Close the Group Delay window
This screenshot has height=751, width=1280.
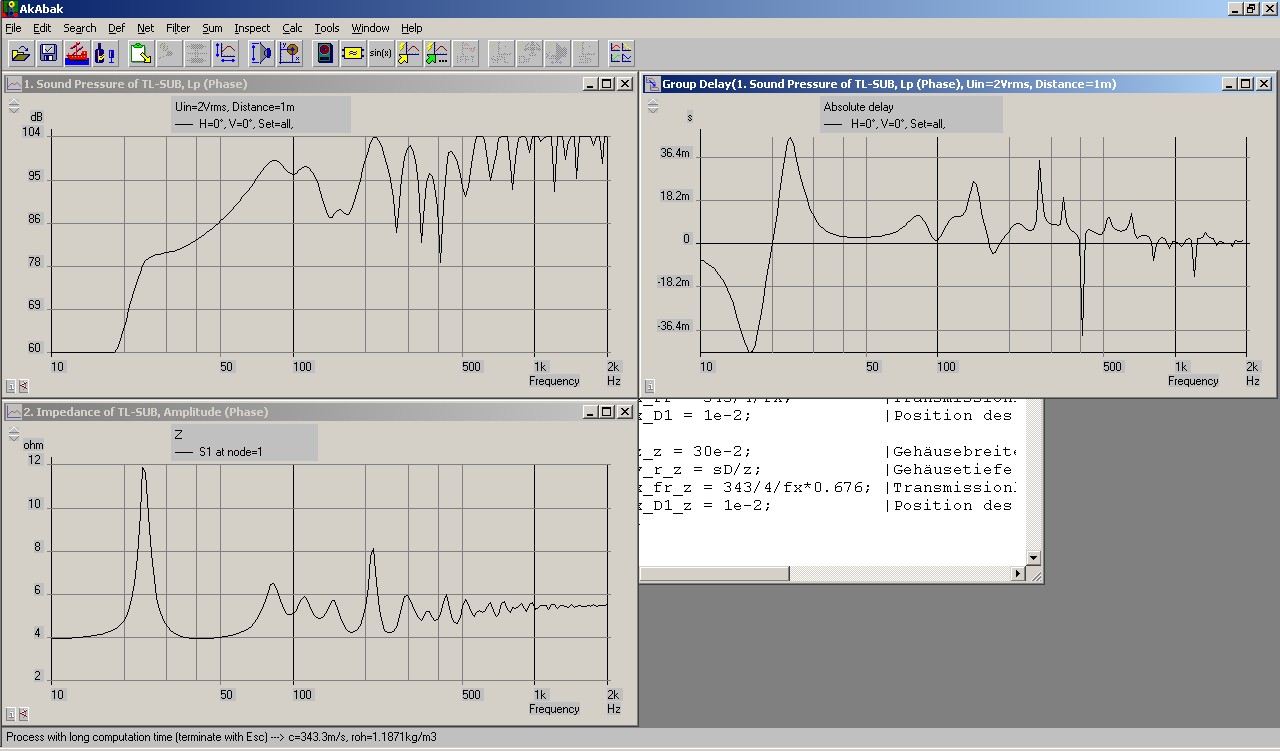point(1263,84)
